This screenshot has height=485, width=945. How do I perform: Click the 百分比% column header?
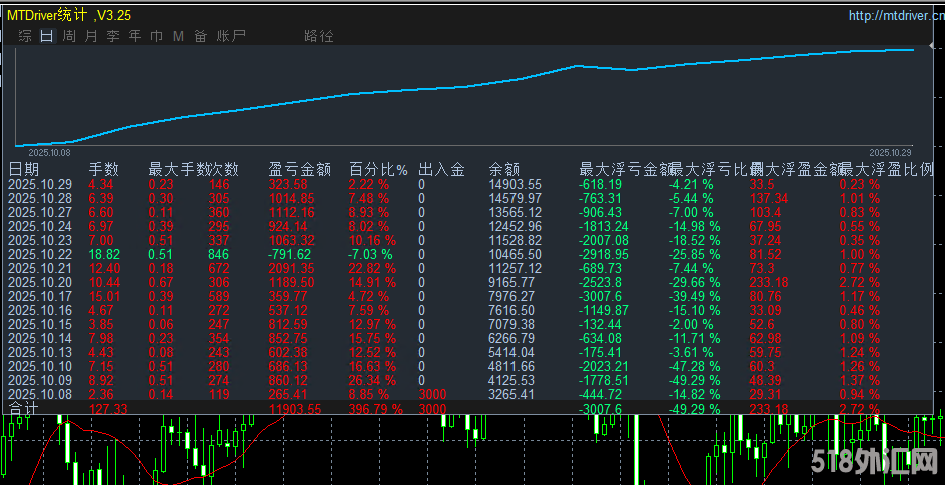378,170
